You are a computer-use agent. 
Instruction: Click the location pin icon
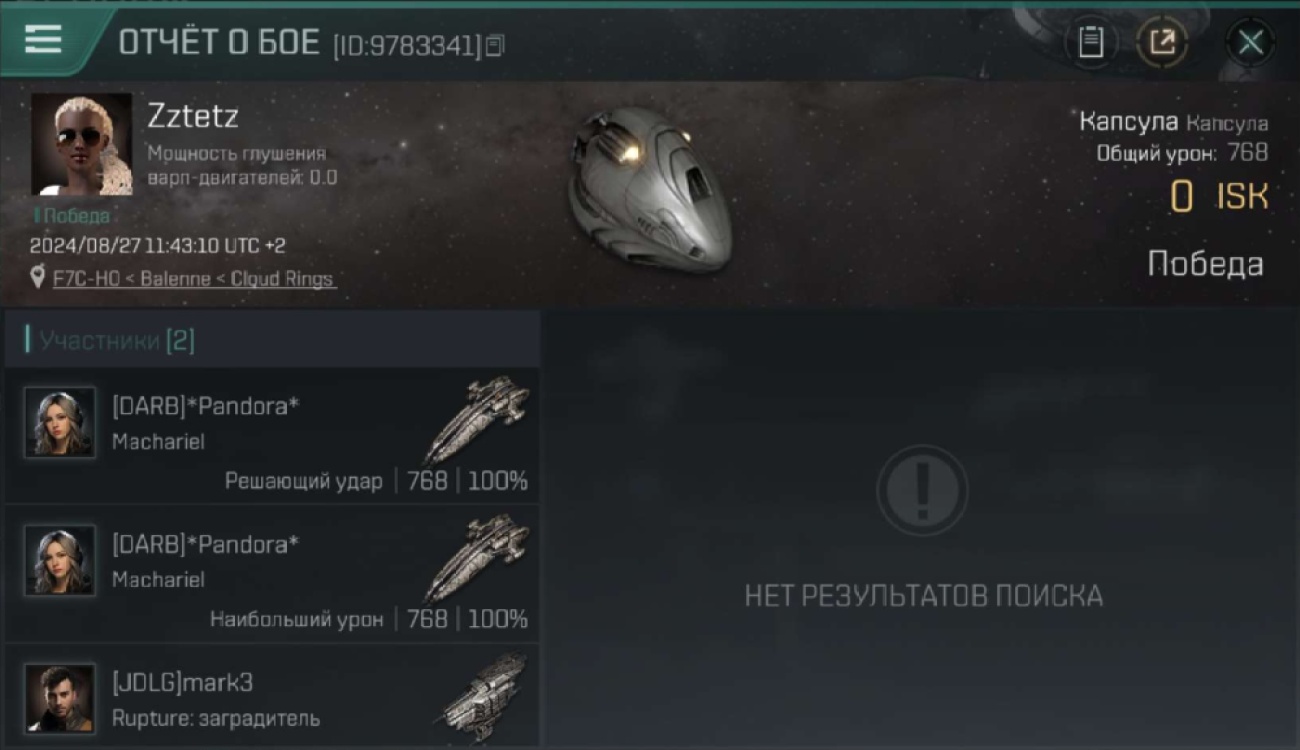tap(38, 277)
